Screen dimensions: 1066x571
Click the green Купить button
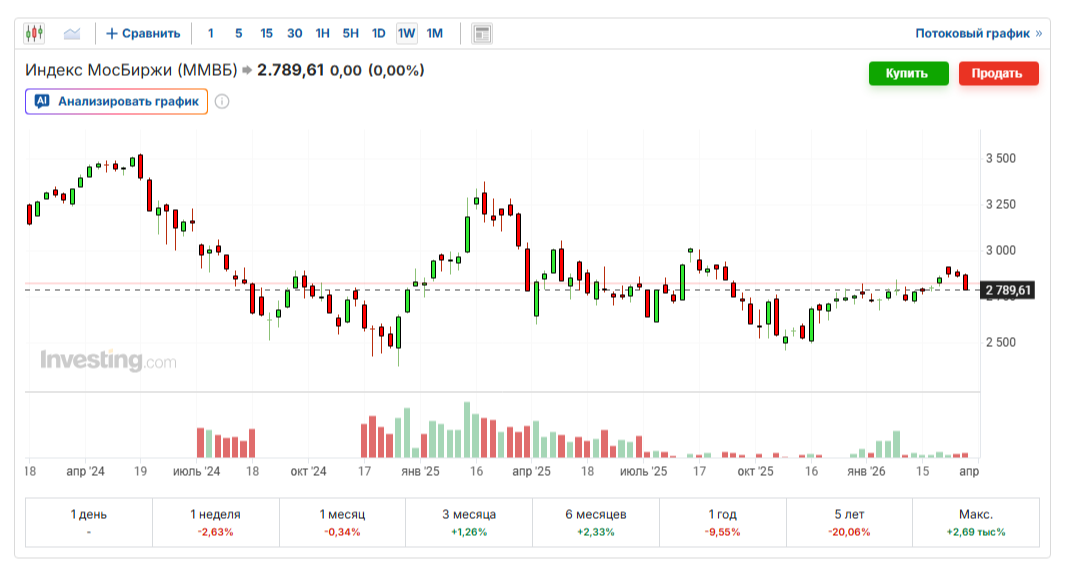click(908, 73)
